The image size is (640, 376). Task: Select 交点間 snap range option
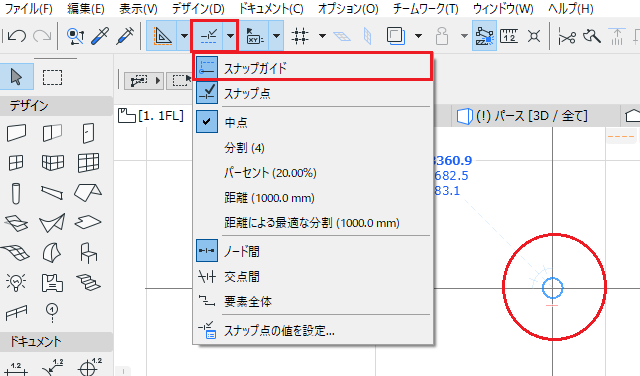point(313,276)
